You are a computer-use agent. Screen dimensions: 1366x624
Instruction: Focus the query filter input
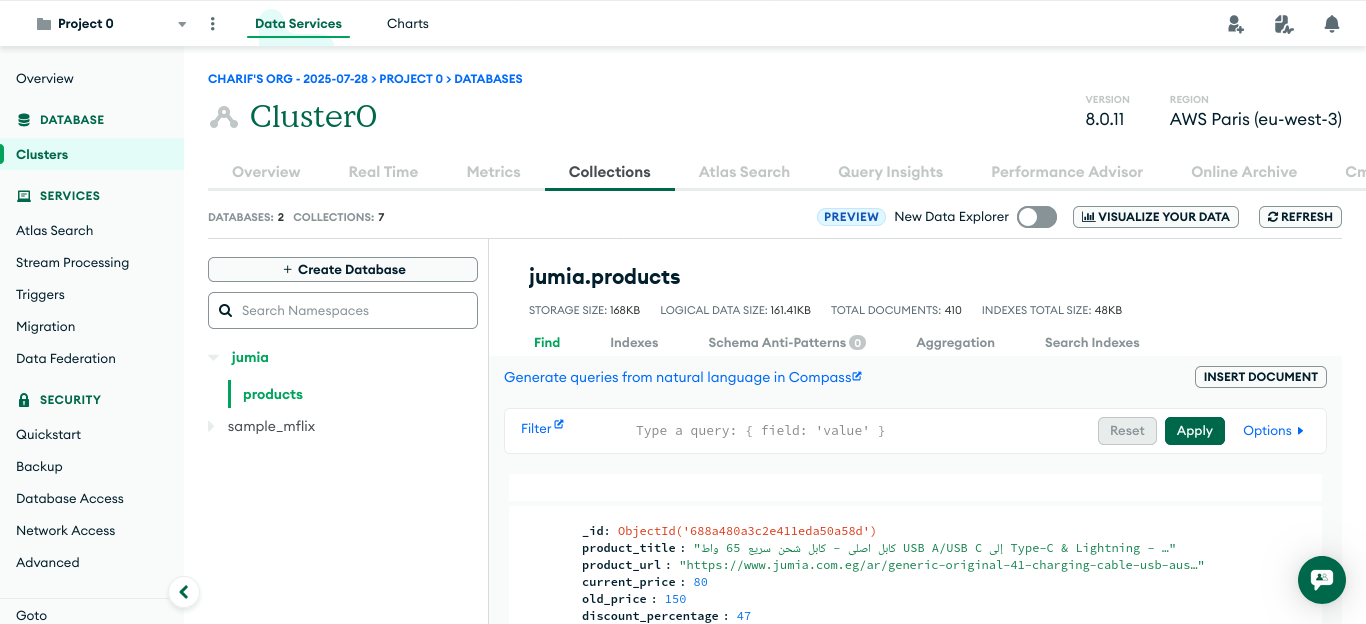tap(860, 431)
